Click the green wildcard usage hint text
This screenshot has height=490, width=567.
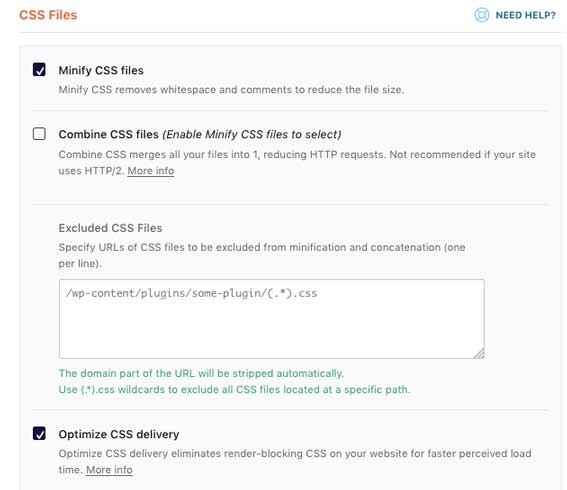[234, 390]
